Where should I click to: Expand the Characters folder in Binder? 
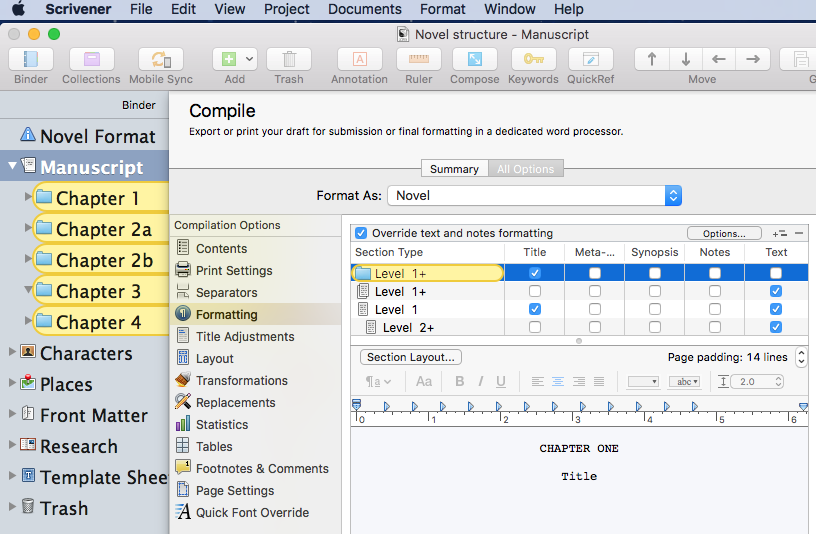tap(12, 352)
